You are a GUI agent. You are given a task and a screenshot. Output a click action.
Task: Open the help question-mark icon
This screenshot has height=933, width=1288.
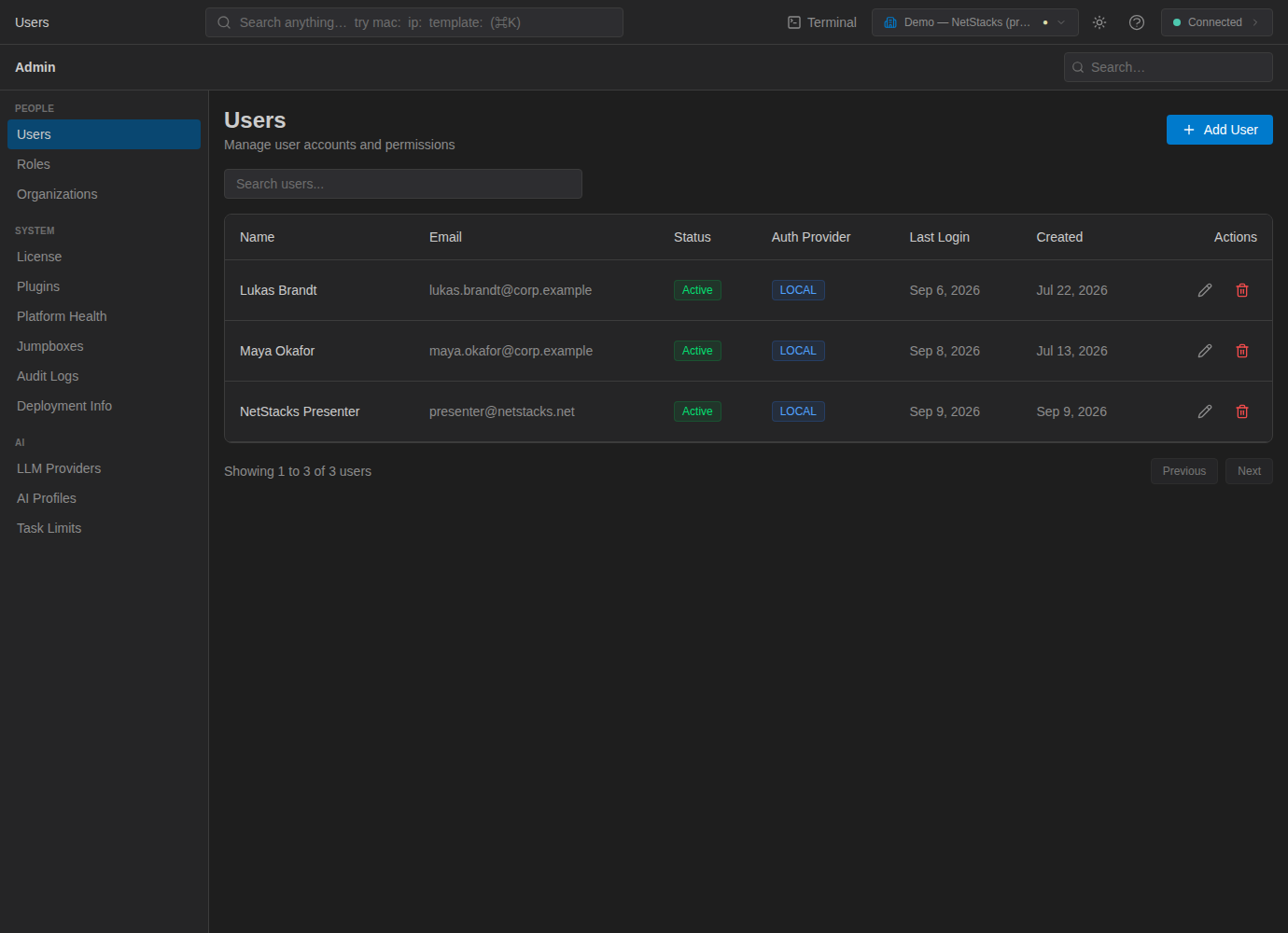[1137, 22]
